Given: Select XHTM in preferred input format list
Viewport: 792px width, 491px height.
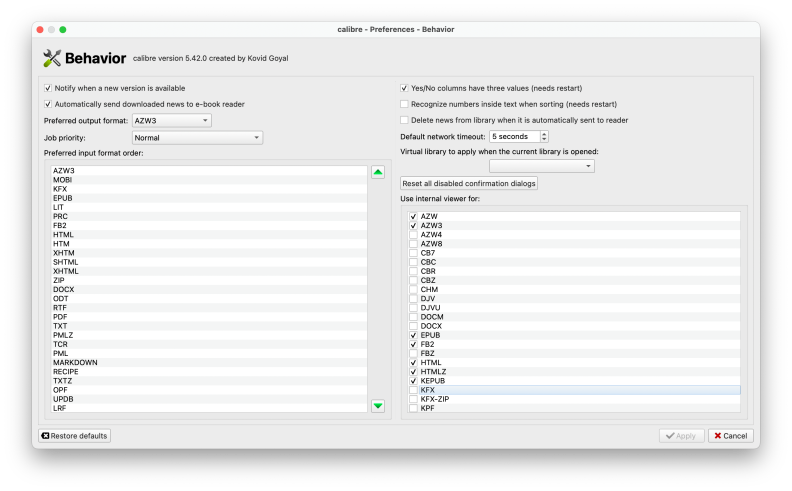Looking at the screenshot, I should tap(209, 253).
